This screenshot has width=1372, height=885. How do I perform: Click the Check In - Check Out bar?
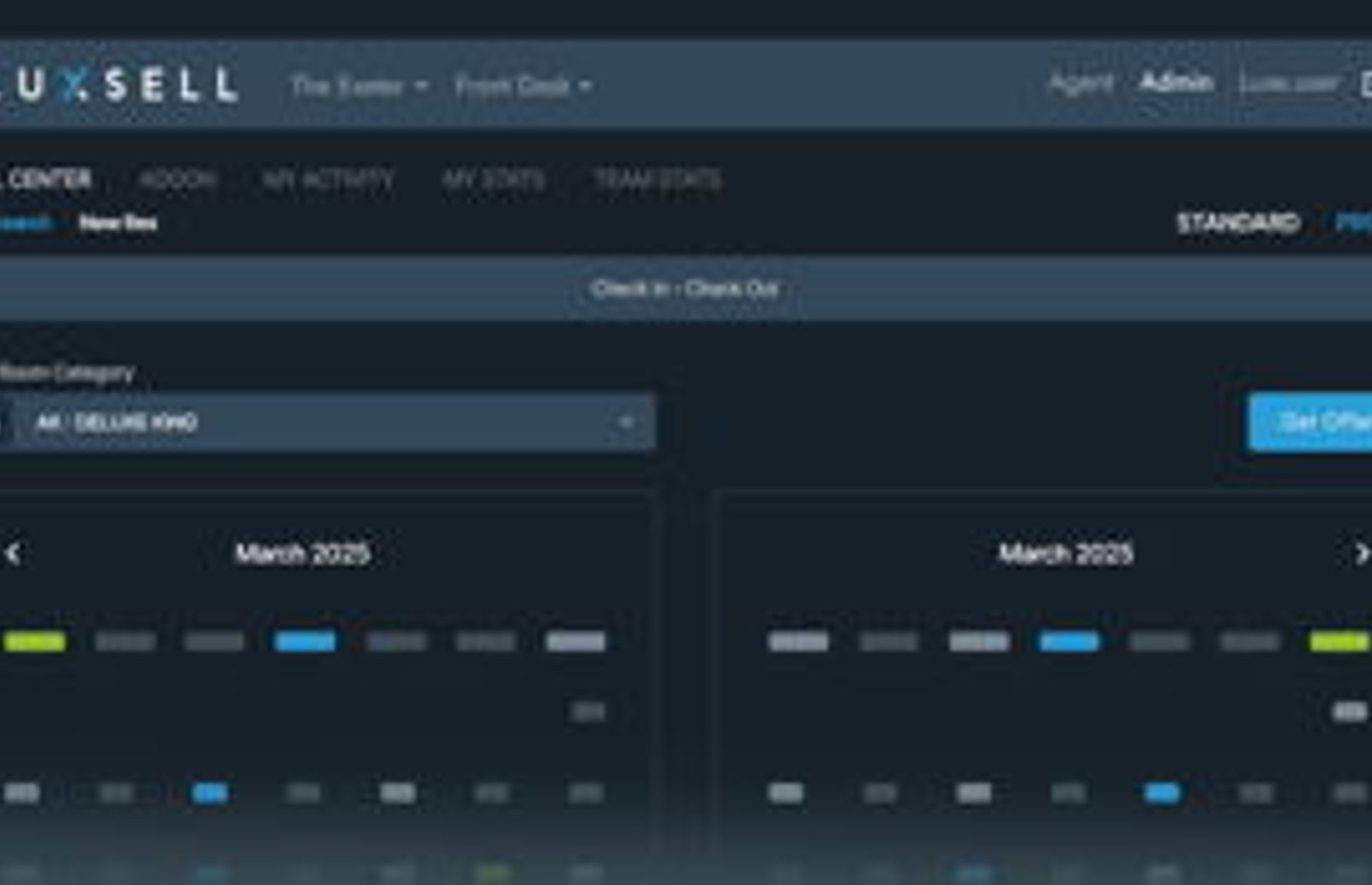pyautogui.click(x=686, y=288)
